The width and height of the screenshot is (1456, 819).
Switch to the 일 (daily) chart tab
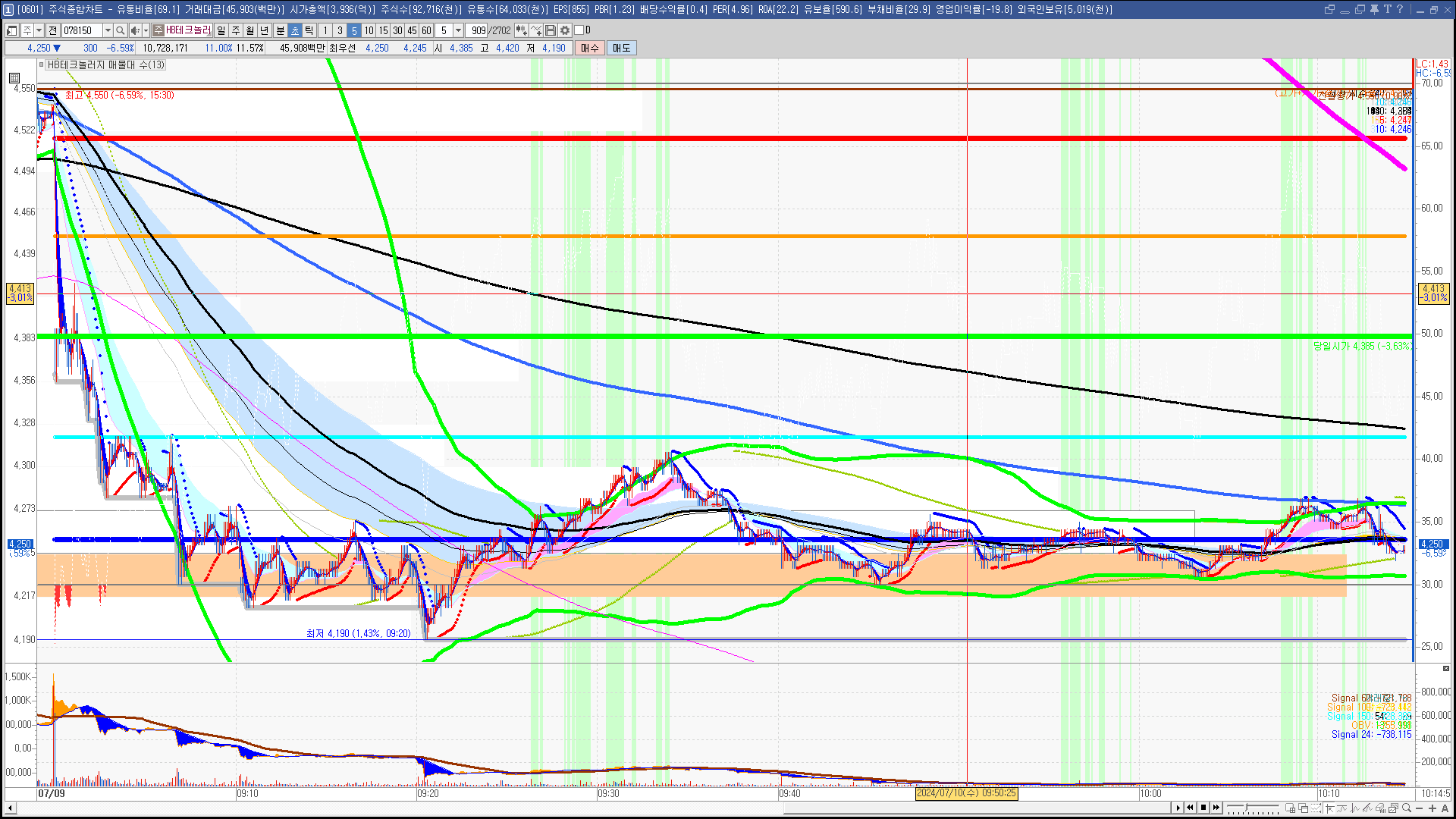[x=221, y=30]
